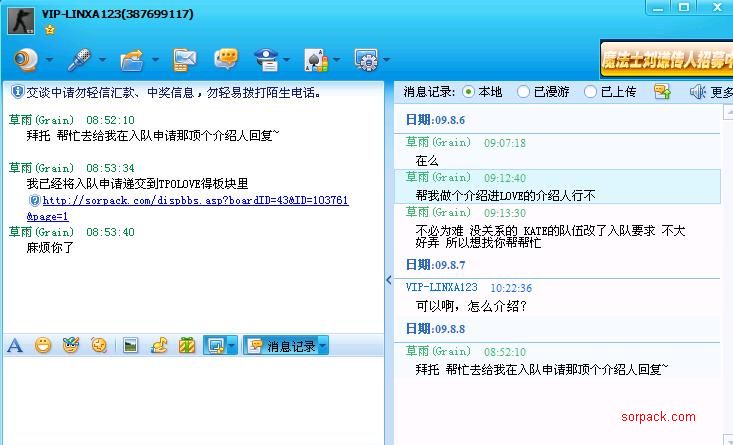Collapse the message history panel splitter arrow
Image resolution: width=733 pixels, height=445 pixels.
click(389, 282)
